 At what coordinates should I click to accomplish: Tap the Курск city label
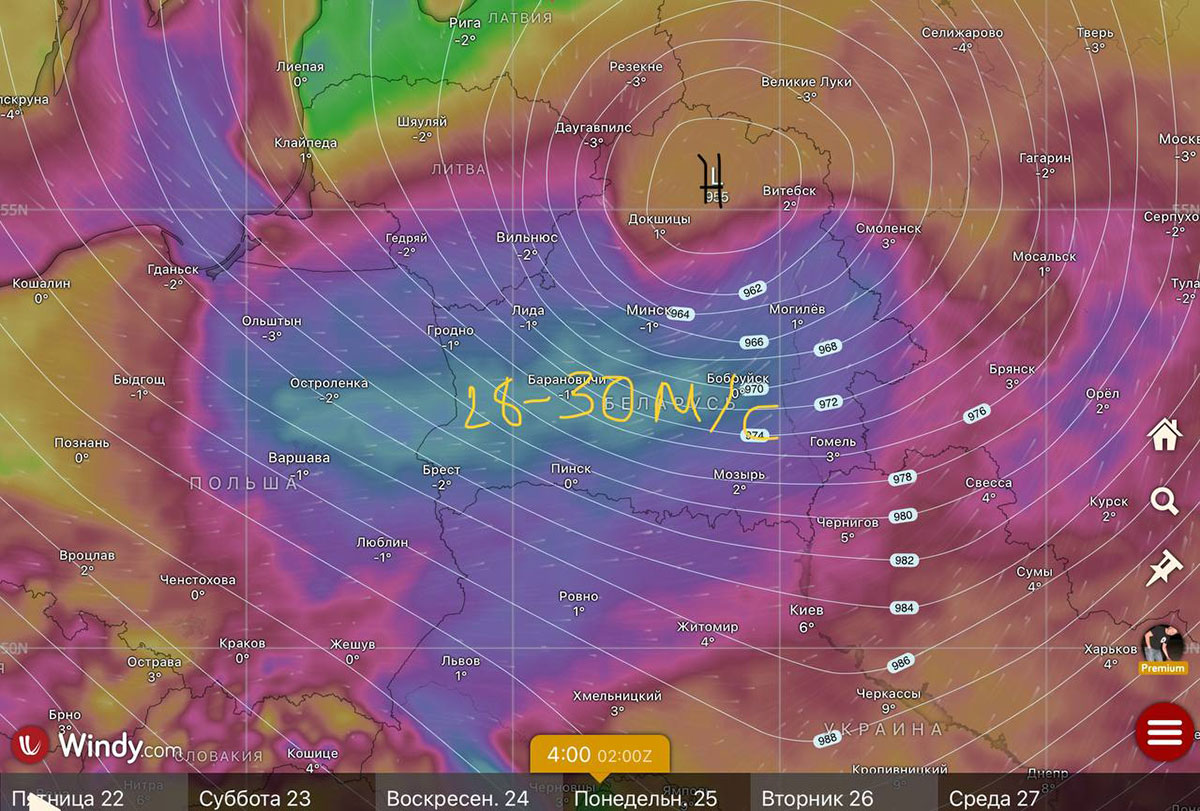(1108, 502)
